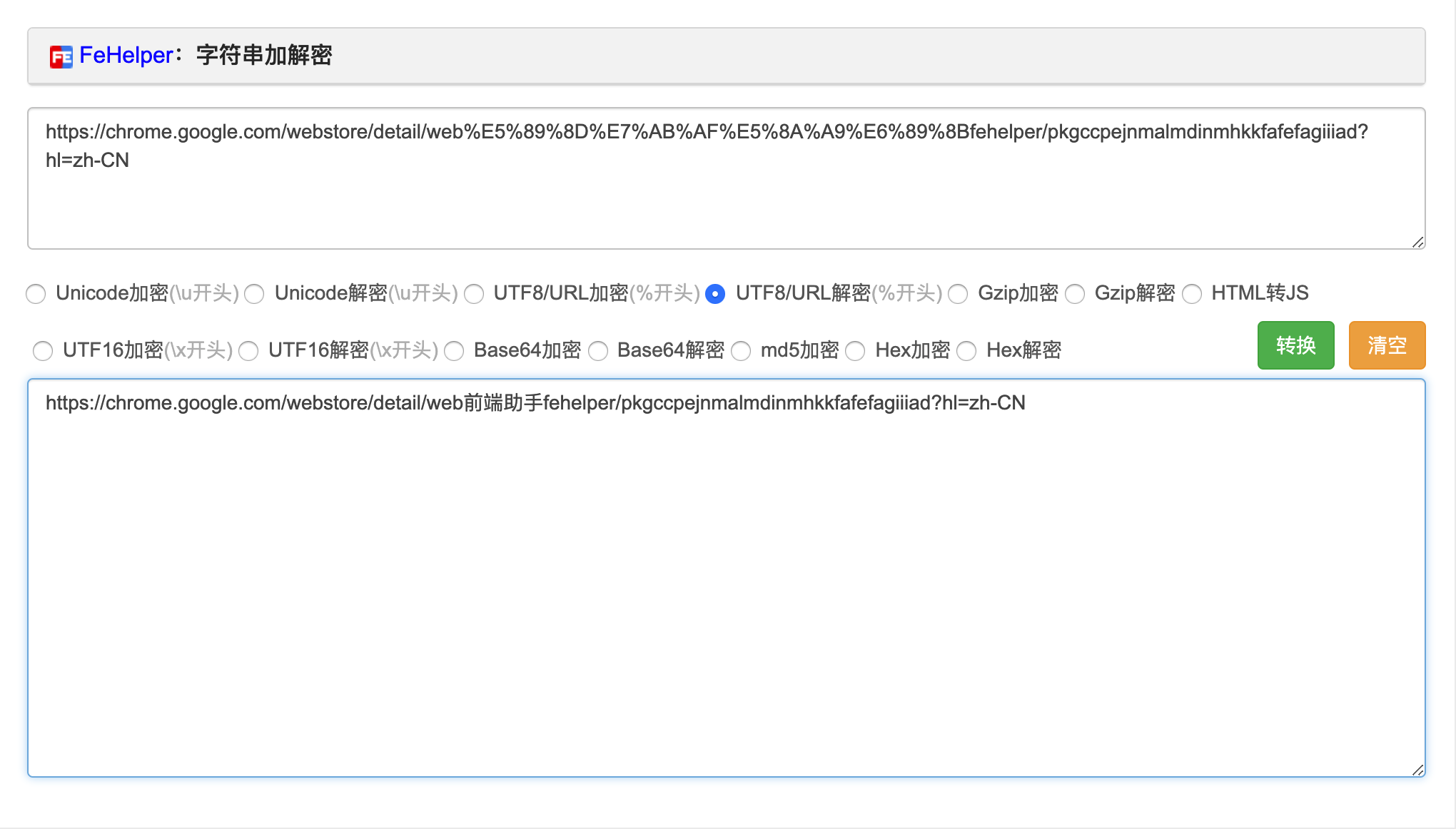Click the 清空 (Clear) button
This screenshot has height=829, width=1456.
pos(1386,343)
